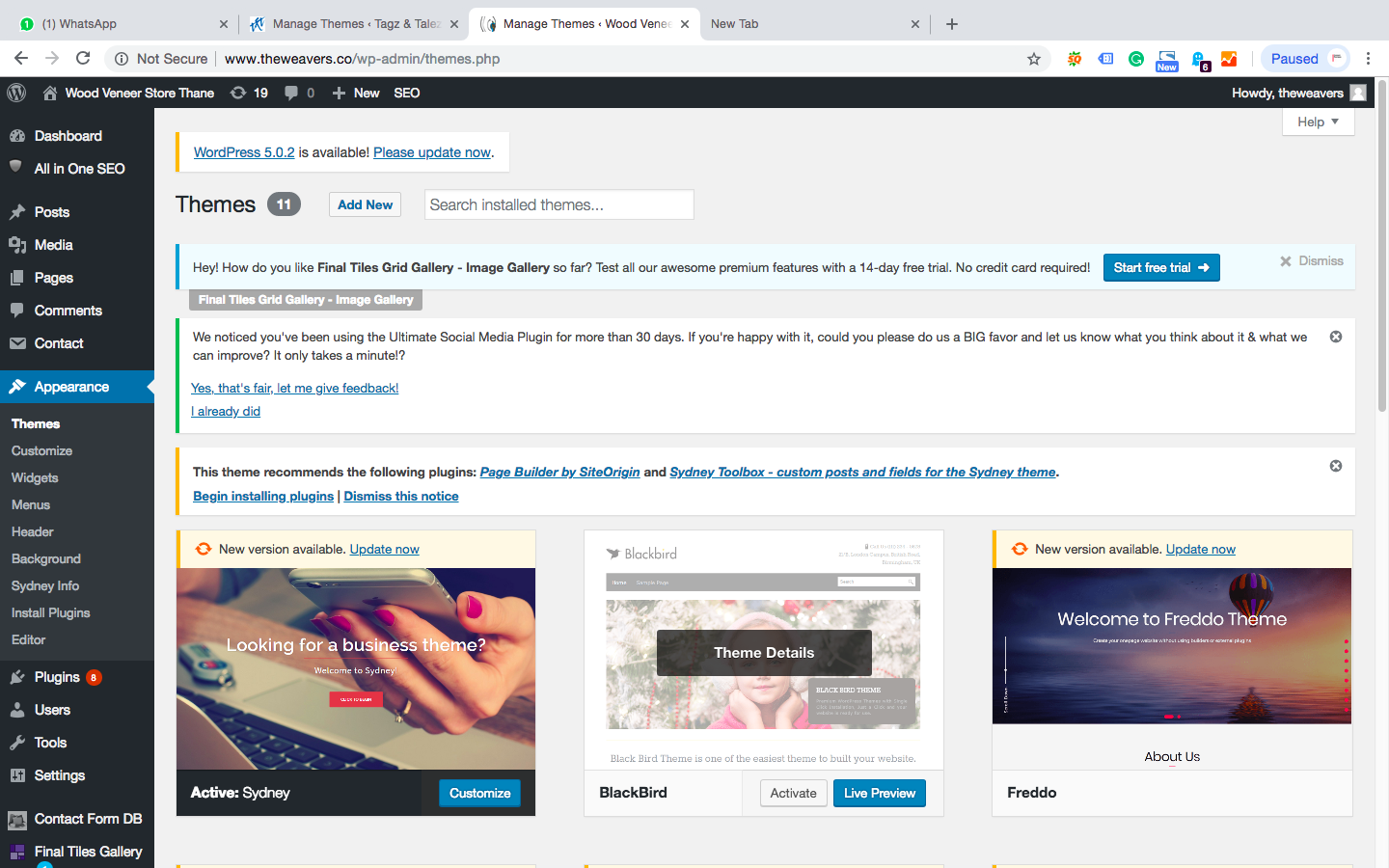This screenshot has width=1389, height=868.
Task: Reload the page with refresh icon
Action: (x=83, y=58)
